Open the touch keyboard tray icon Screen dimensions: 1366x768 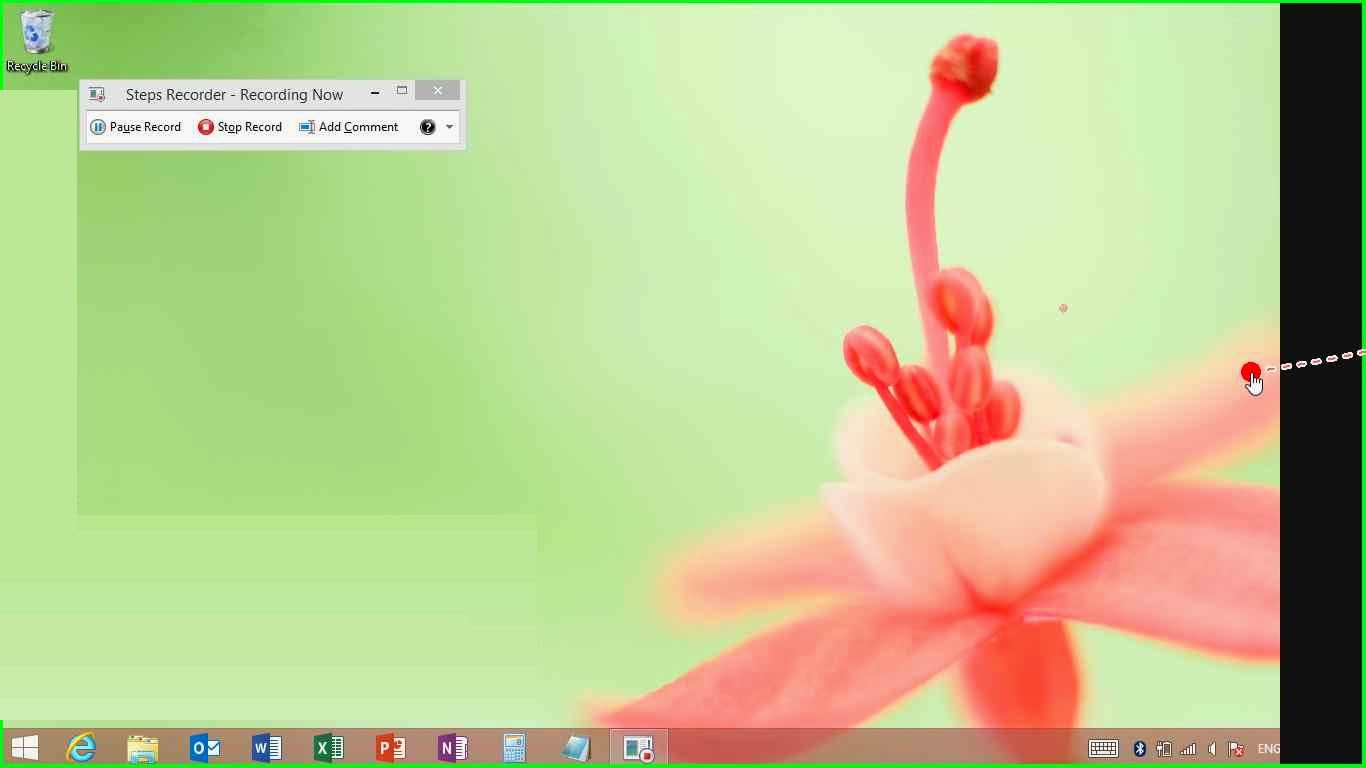coord(1103,748)
